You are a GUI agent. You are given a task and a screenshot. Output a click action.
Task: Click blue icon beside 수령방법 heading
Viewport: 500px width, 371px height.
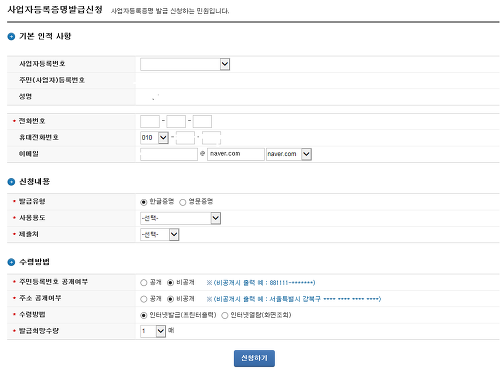pyautogui.click(x=11, y=262)
